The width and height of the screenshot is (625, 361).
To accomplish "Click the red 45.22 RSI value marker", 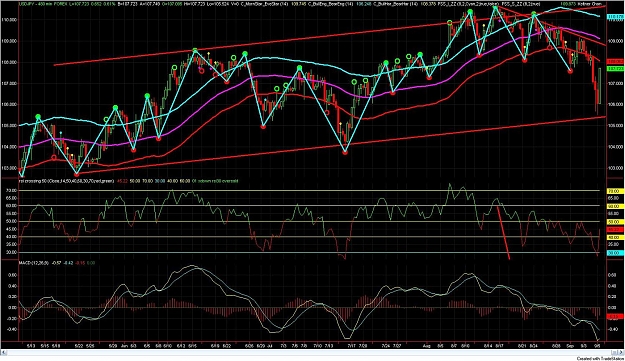I will pyautogui.click(x=615, y=230).
